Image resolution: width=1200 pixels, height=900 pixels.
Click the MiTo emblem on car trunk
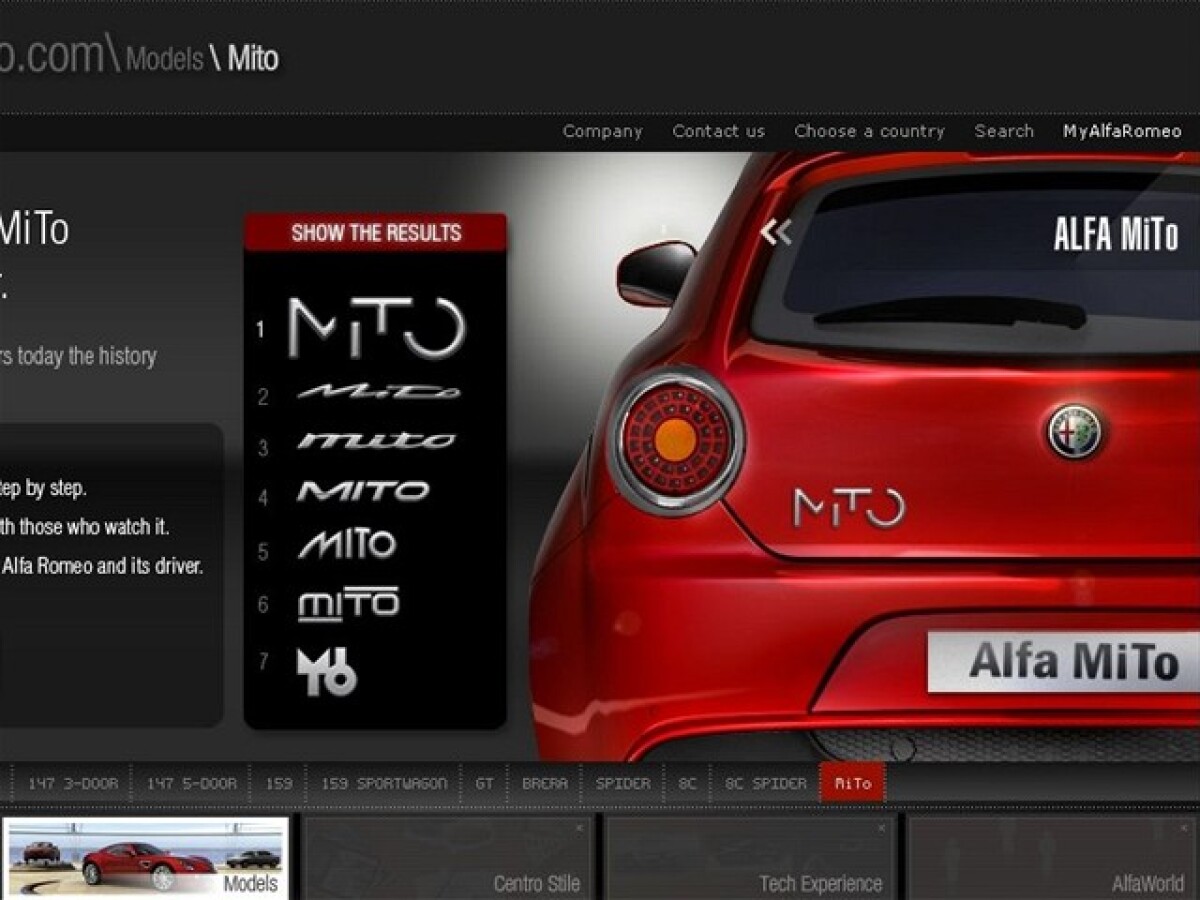pos(850,507)
